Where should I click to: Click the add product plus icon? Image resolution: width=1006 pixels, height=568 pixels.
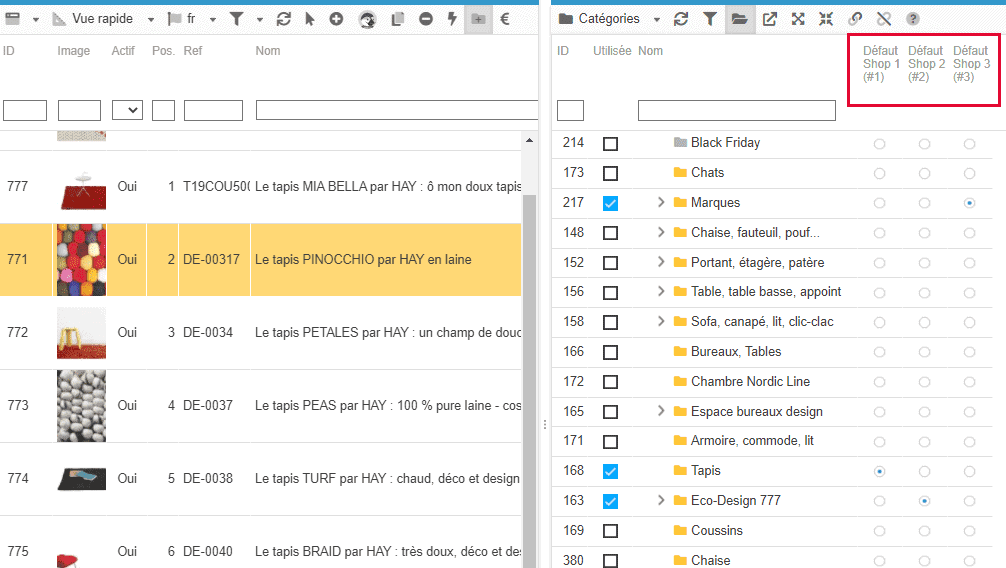(336, 19)
